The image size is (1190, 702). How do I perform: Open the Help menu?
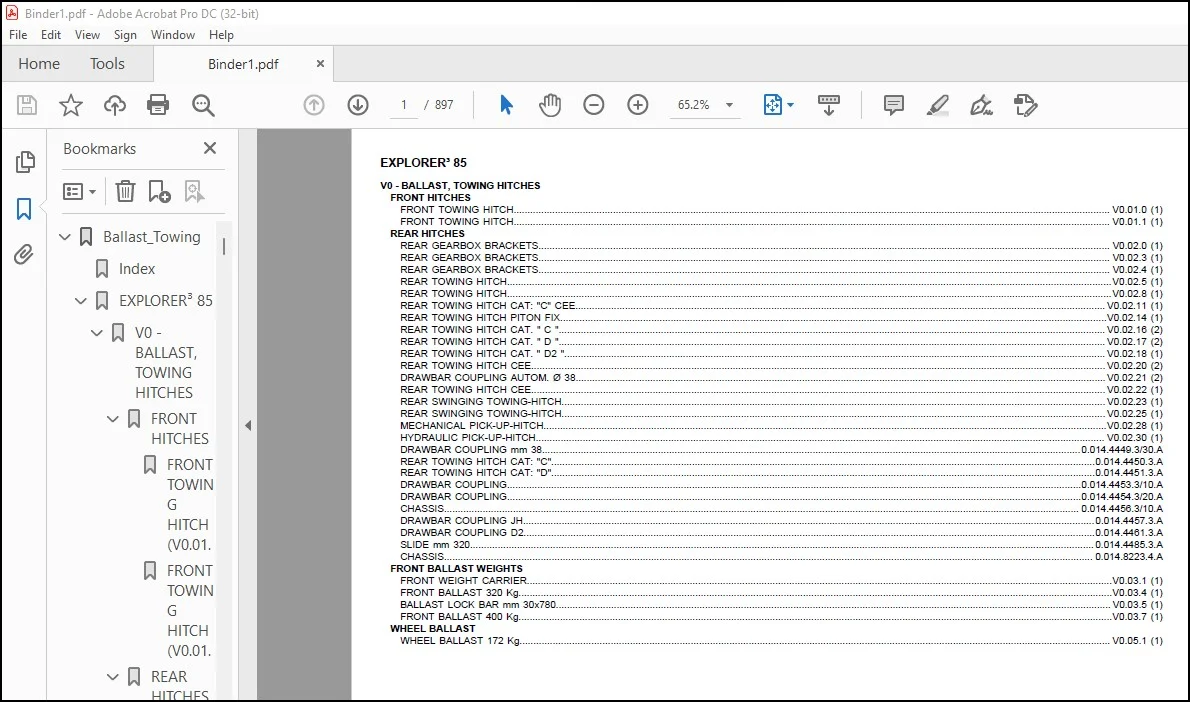click(221, 35)
